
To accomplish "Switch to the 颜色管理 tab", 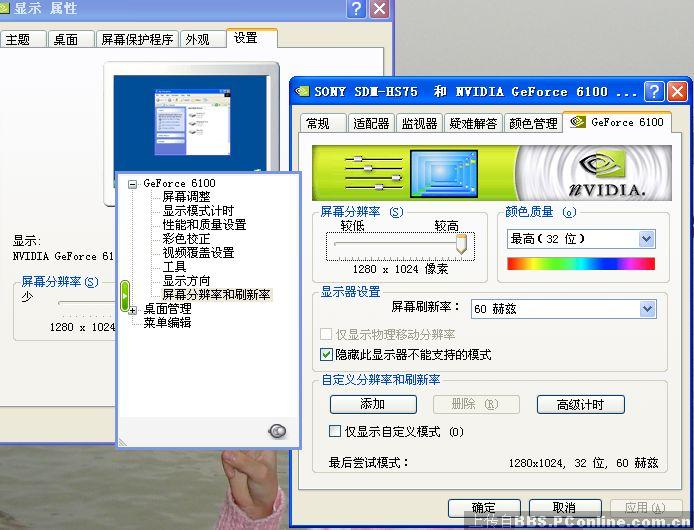I will click(x=533, y=123).
